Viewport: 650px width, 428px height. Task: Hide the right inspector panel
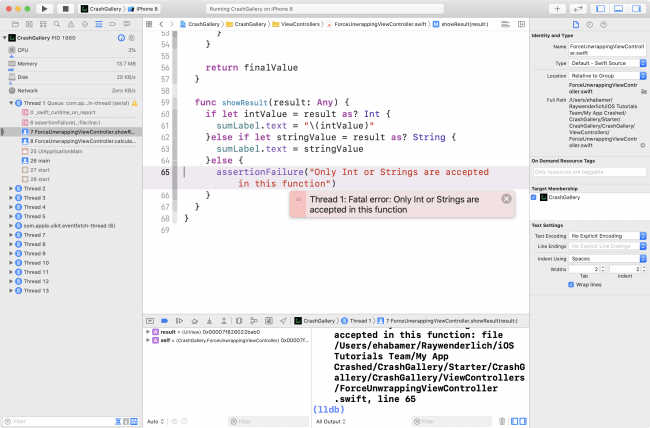(x=636, y=8)
